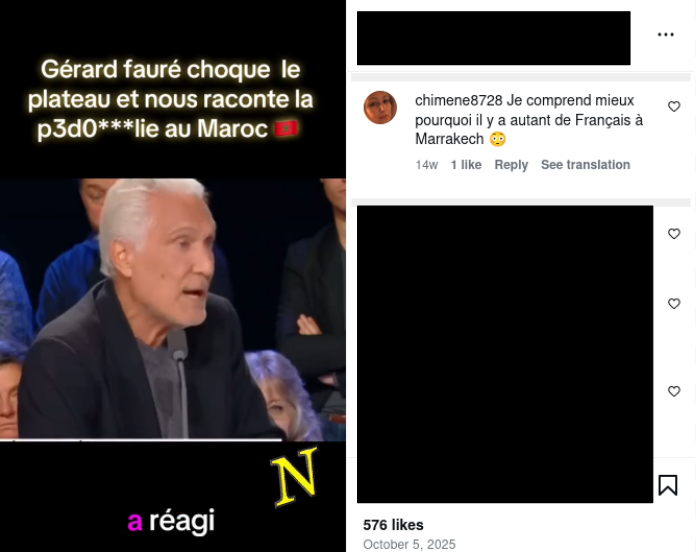Open chimene8728's profile picture

click(x=380, y=107)
